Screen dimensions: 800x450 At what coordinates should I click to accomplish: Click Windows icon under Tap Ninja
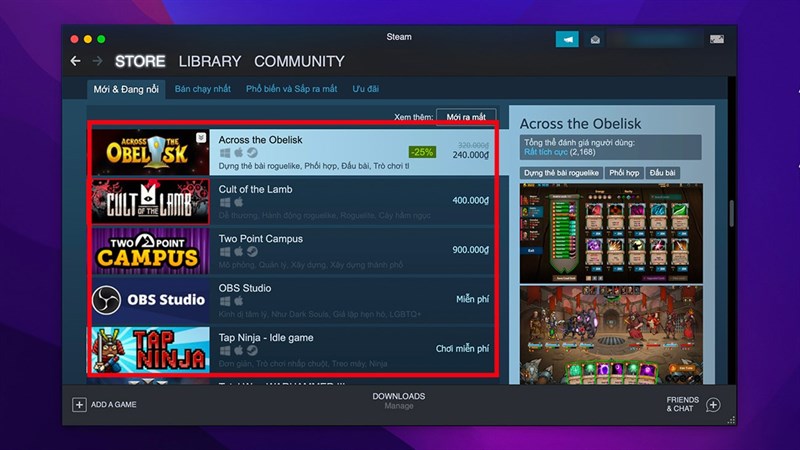pos(225,351)
